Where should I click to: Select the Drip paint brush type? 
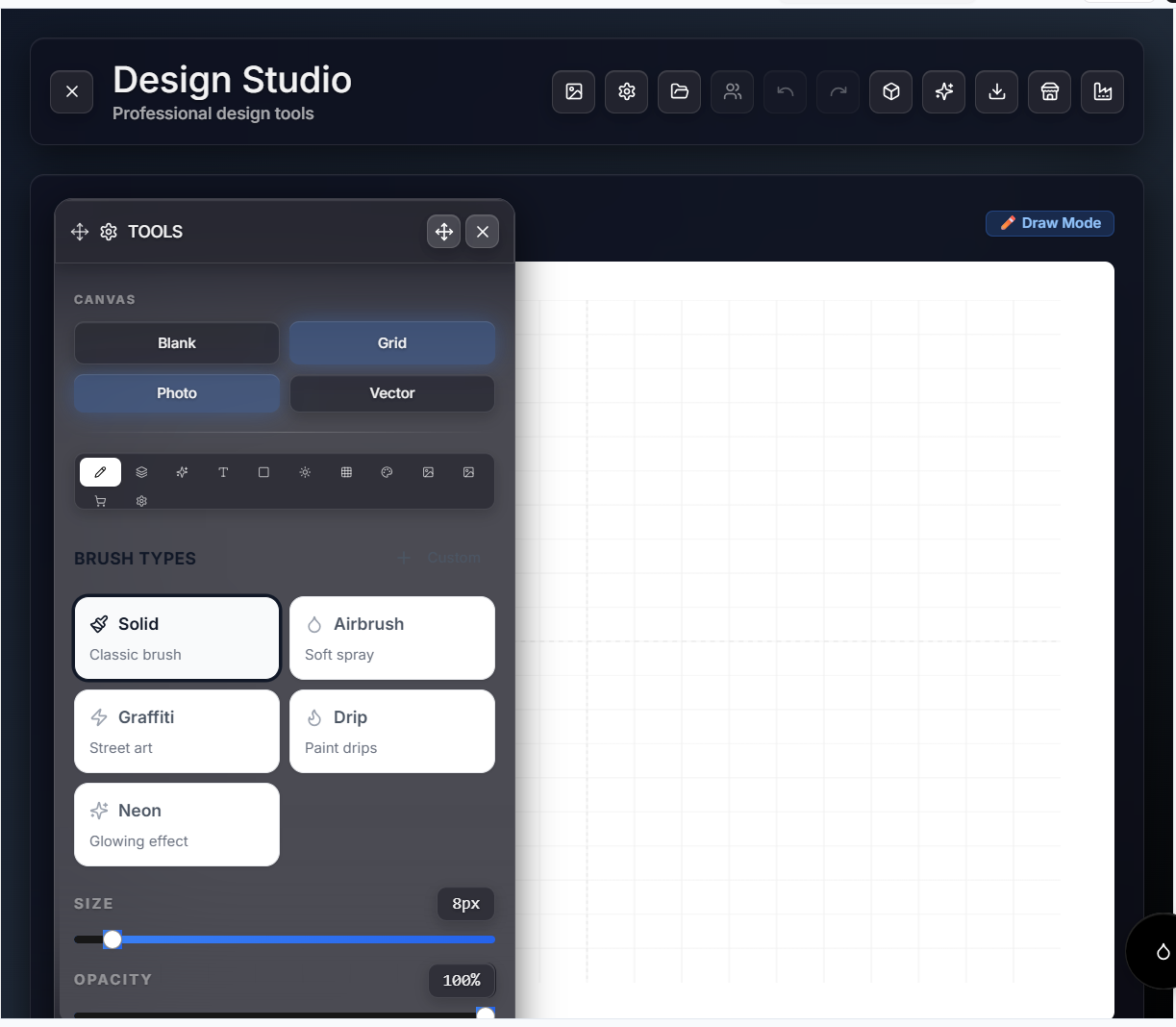(x=391, y=731)
